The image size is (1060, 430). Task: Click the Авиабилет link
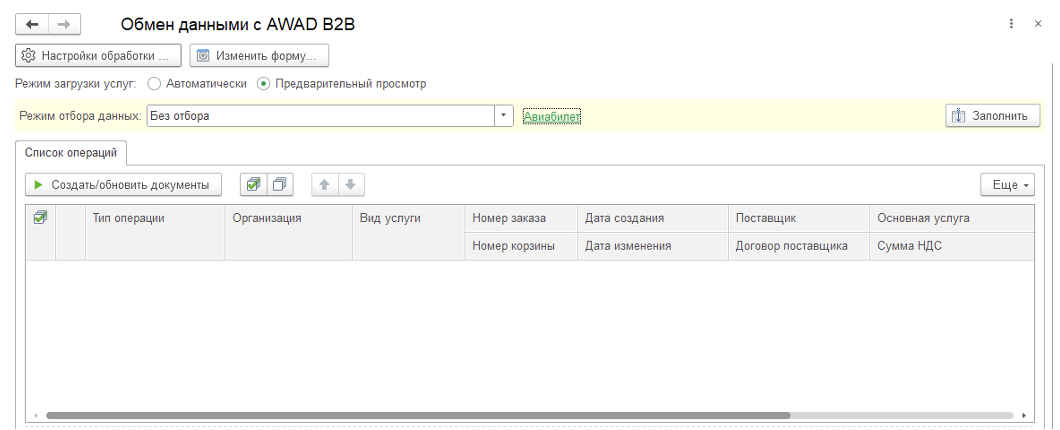coord(551,117)
